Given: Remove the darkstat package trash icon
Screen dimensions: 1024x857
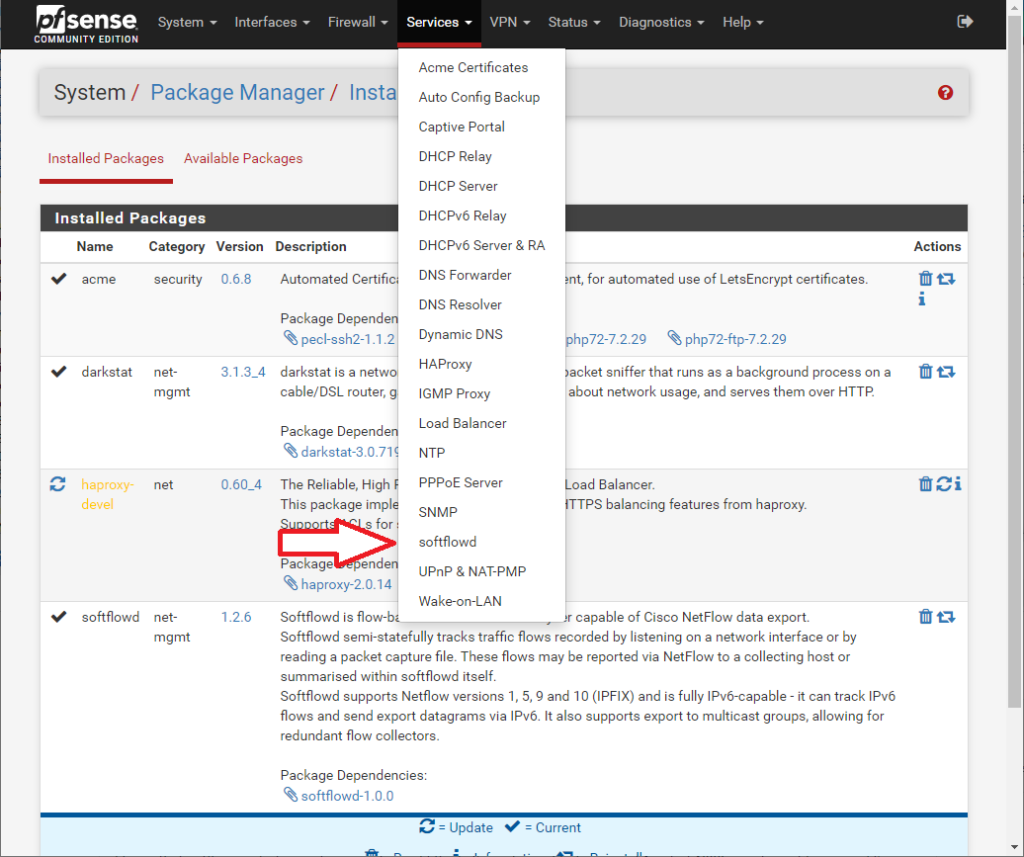Looking at the screenshot, I should [925, 372].
